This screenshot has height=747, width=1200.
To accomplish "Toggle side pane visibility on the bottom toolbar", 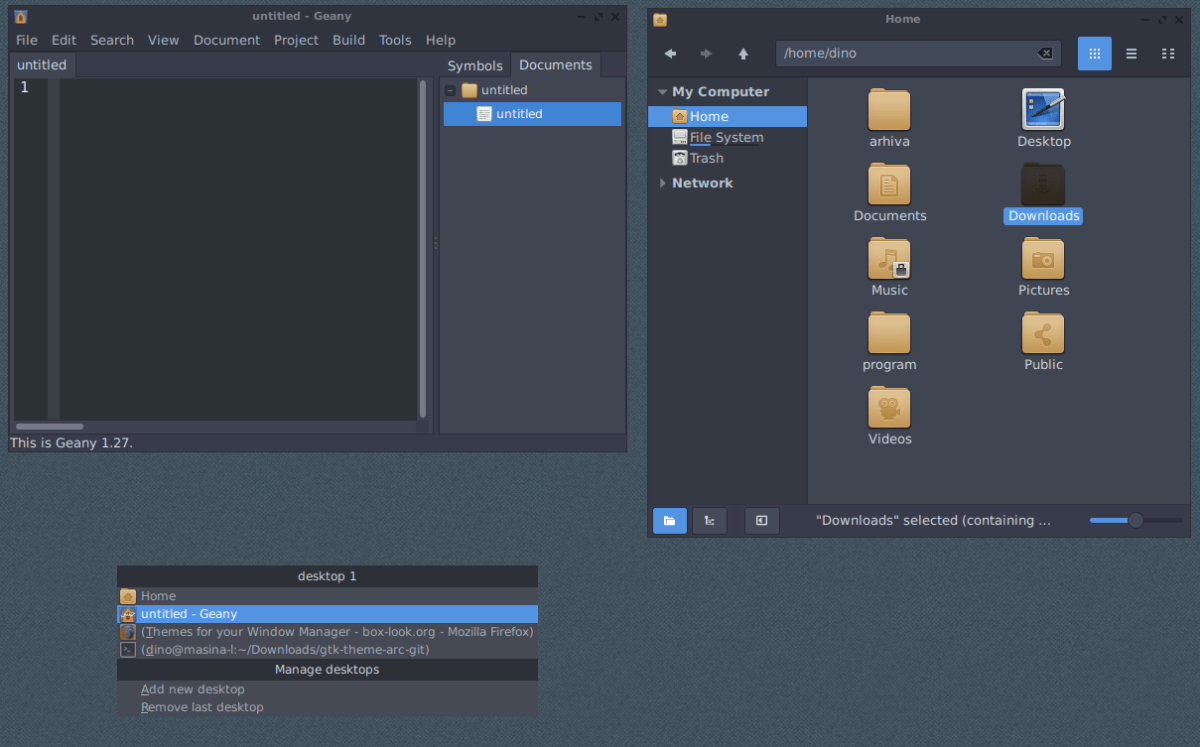I will (x=761, y=520).
